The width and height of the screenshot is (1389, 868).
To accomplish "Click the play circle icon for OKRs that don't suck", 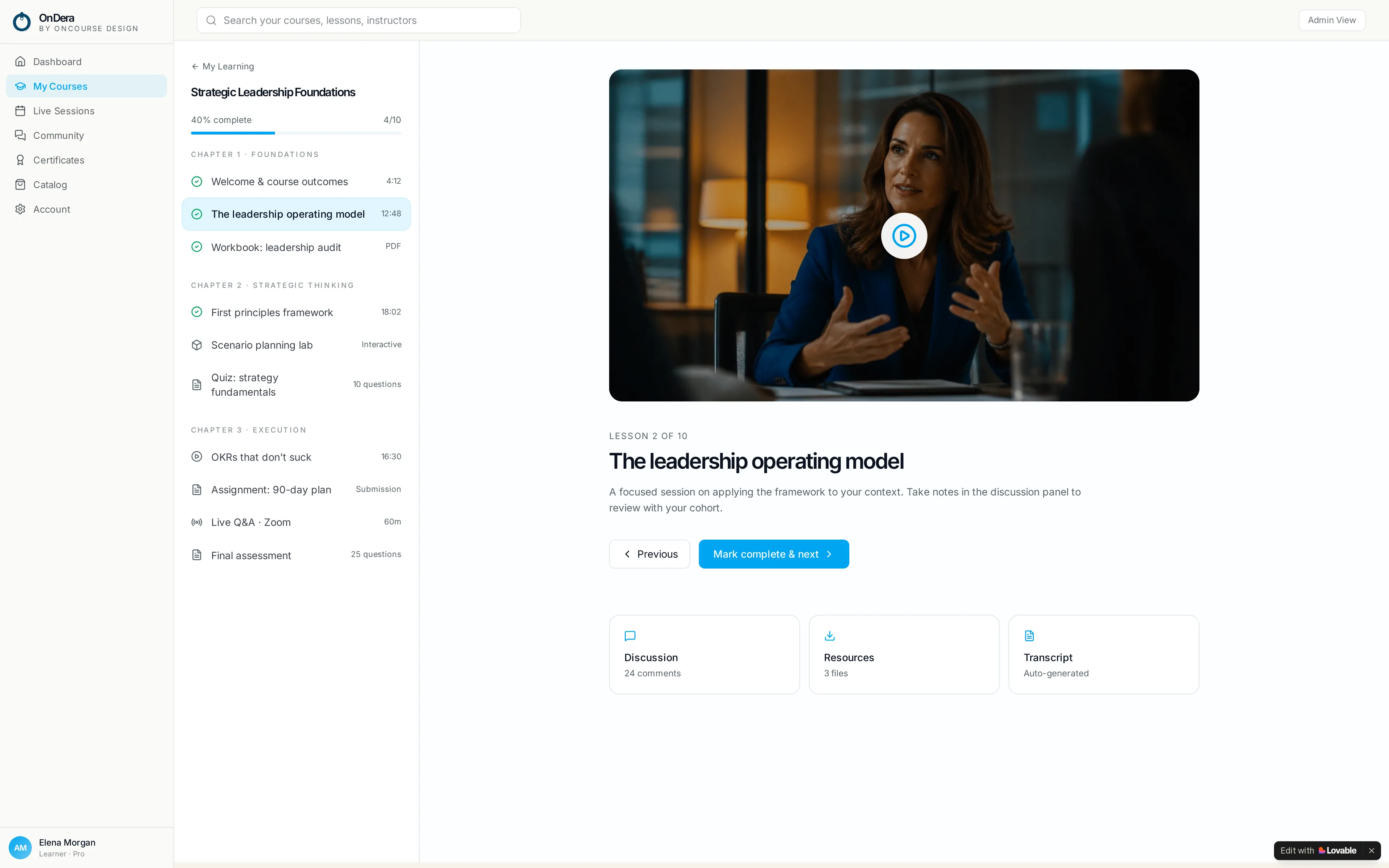I will (197, 457).
